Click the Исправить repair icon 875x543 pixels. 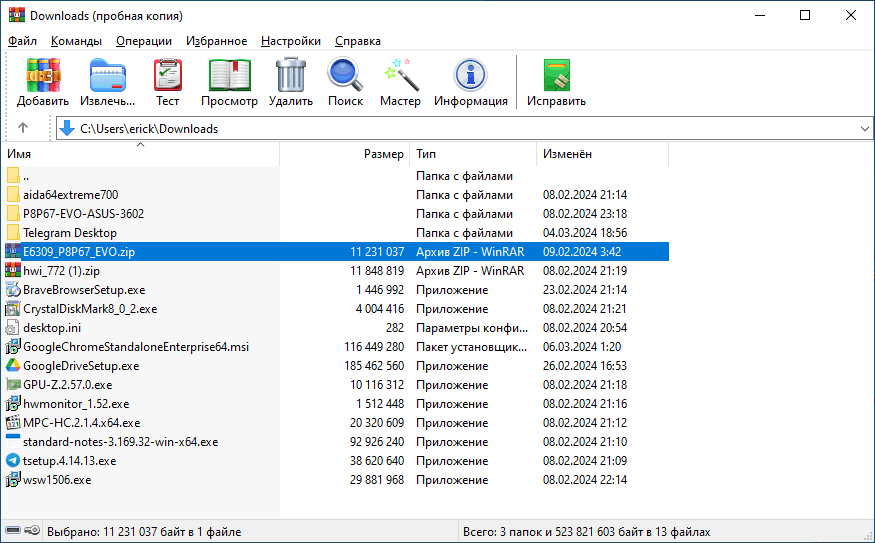pyautogui.click(x=556, y=75)
